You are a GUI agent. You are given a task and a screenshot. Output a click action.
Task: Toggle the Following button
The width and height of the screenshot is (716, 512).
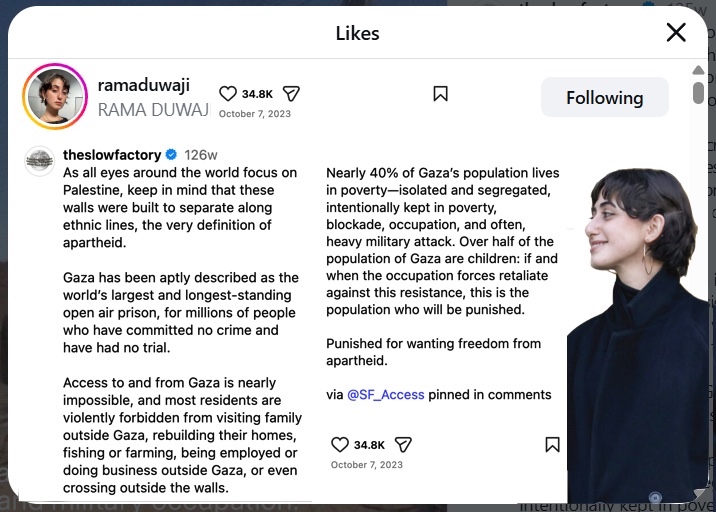[604, 97]
